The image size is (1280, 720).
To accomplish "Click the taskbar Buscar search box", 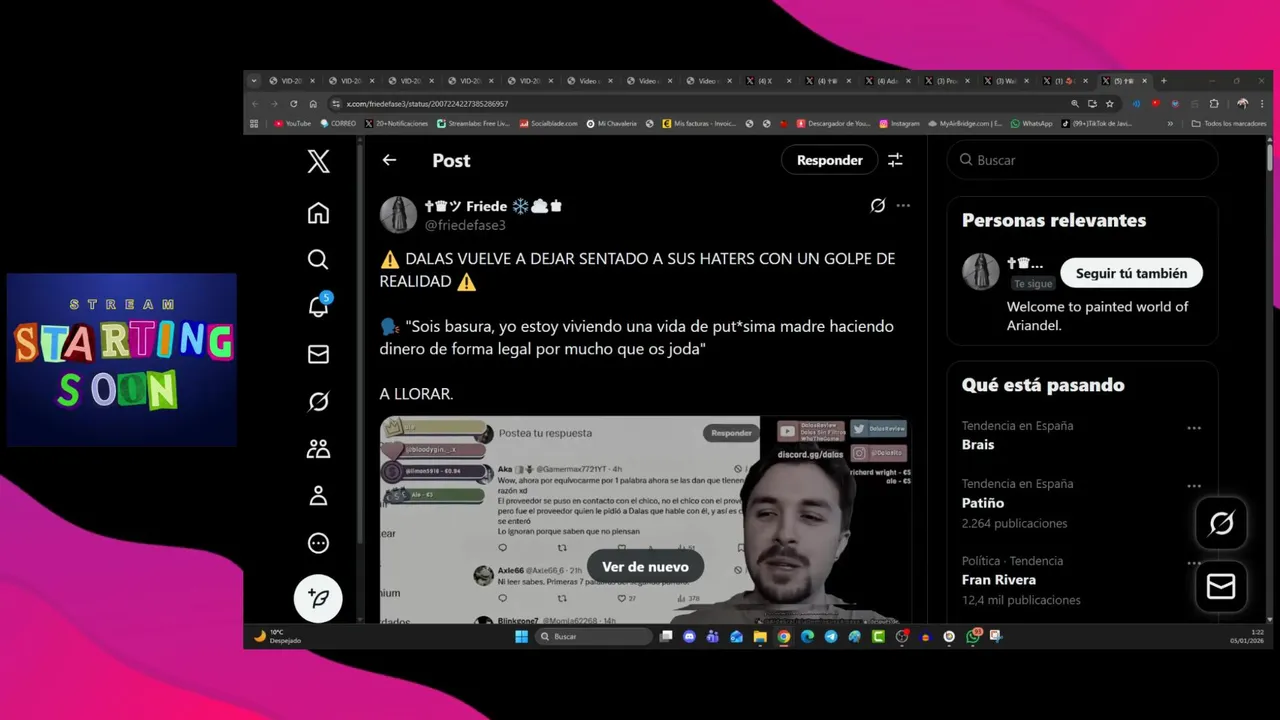I will [x=594, y=636].
